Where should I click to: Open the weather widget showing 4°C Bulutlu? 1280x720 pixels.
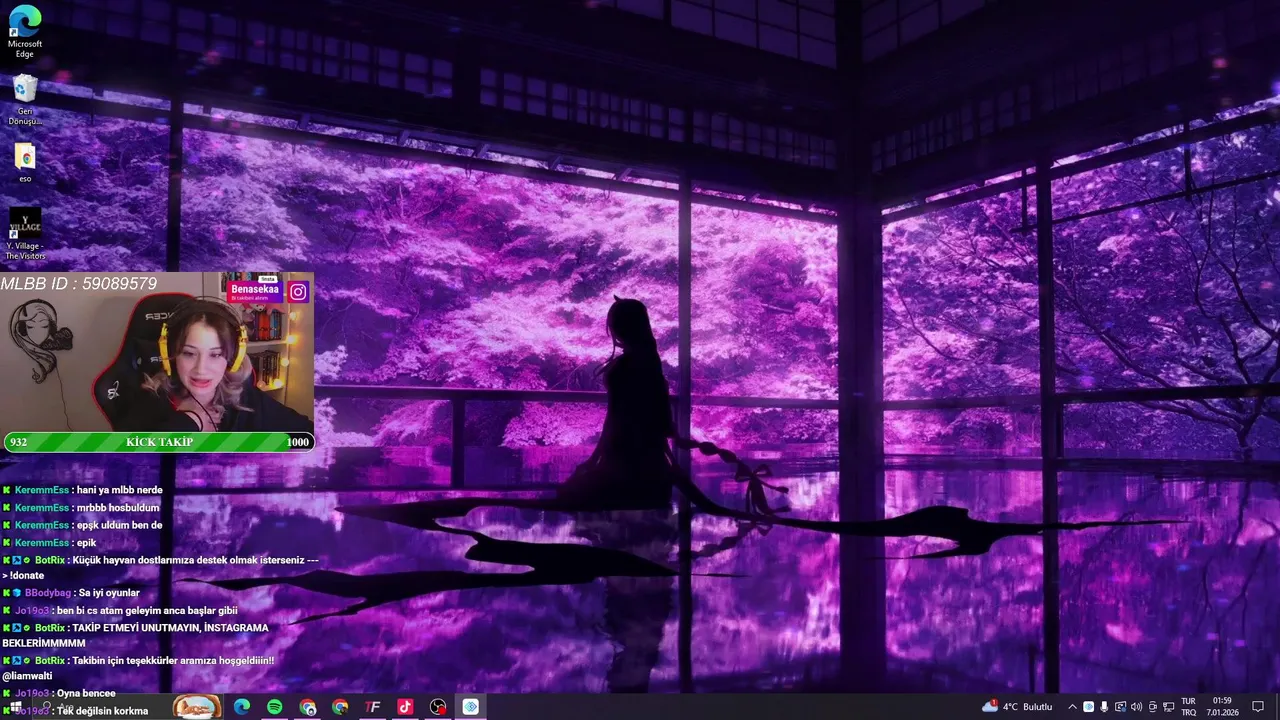point(1018,706)
